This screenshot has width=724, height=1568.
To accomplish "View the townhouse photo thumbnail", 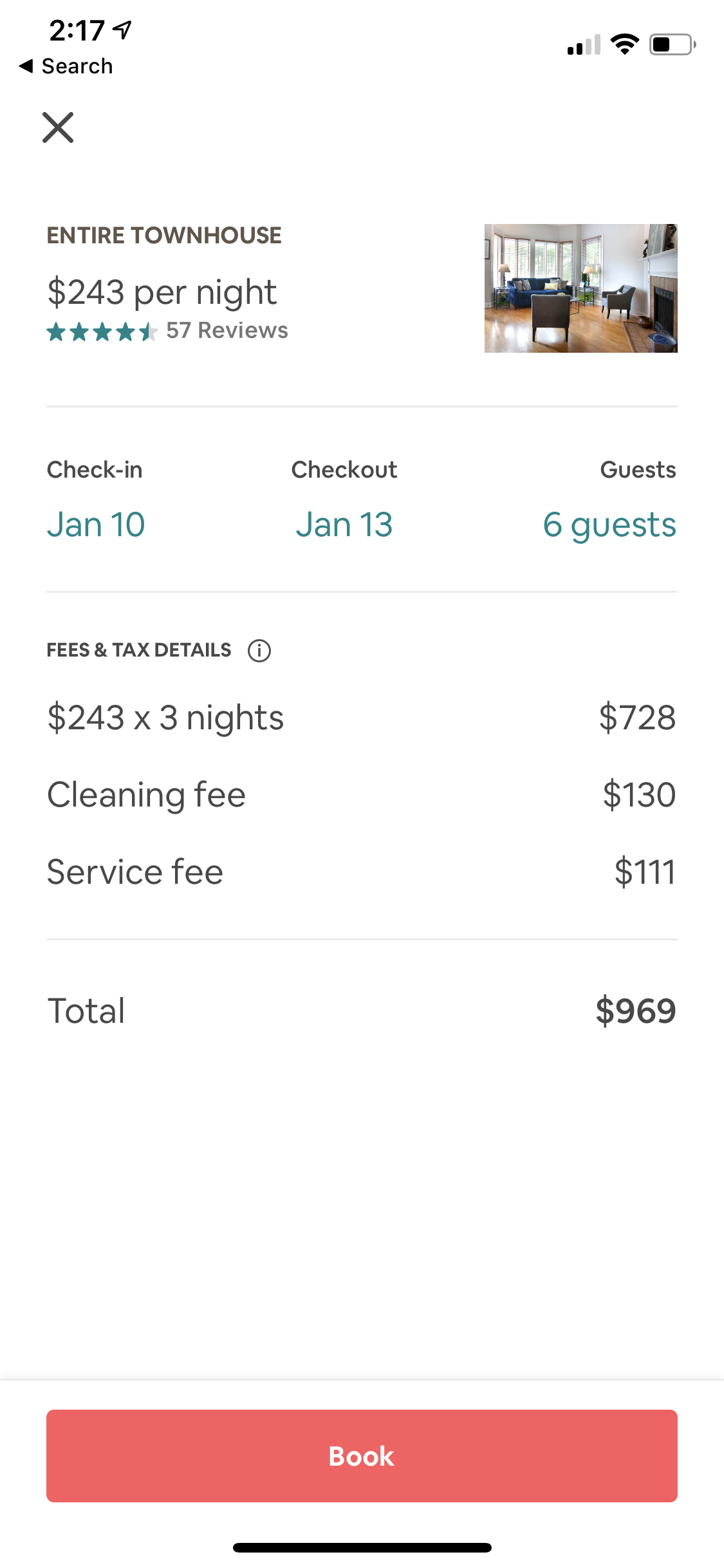I will point(580,288).
